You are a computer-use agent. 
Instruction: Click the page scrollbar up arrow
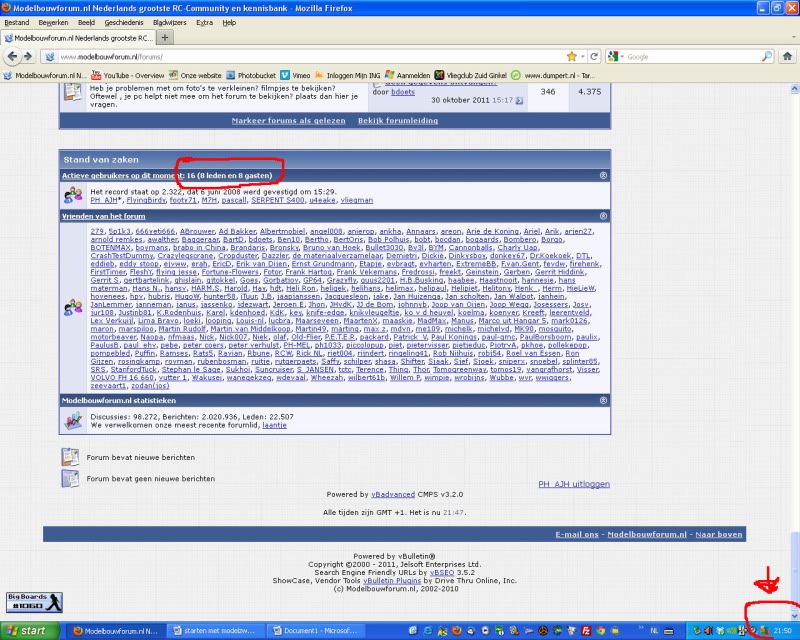click(x=794, y=89)
